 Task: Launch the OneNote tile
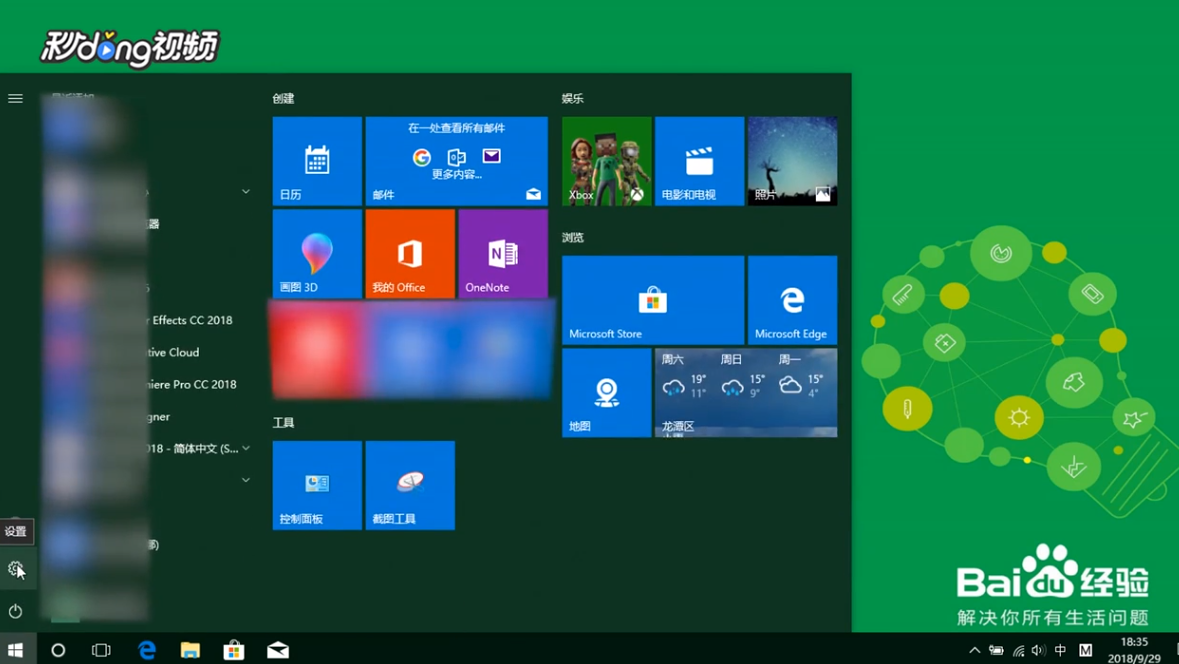(x=503, y=254)
